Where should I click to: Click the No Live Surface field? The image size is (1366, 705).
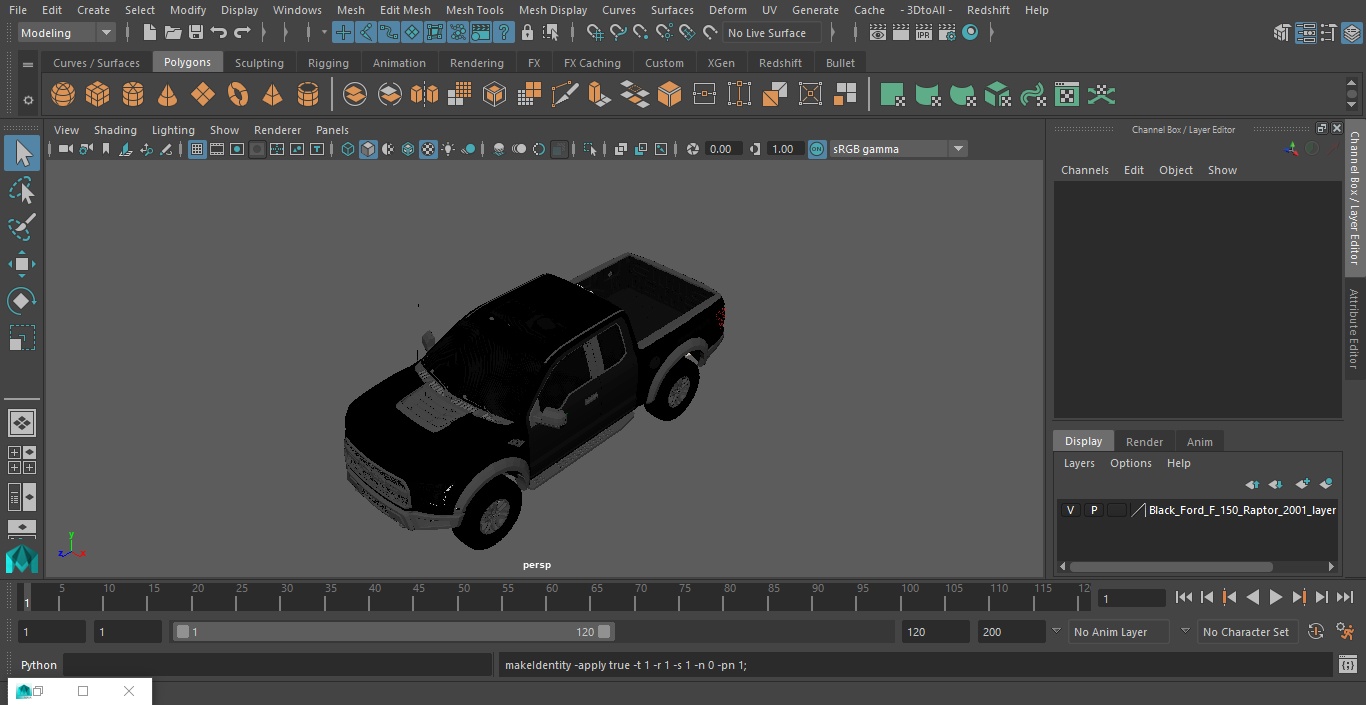click(772, 33)
